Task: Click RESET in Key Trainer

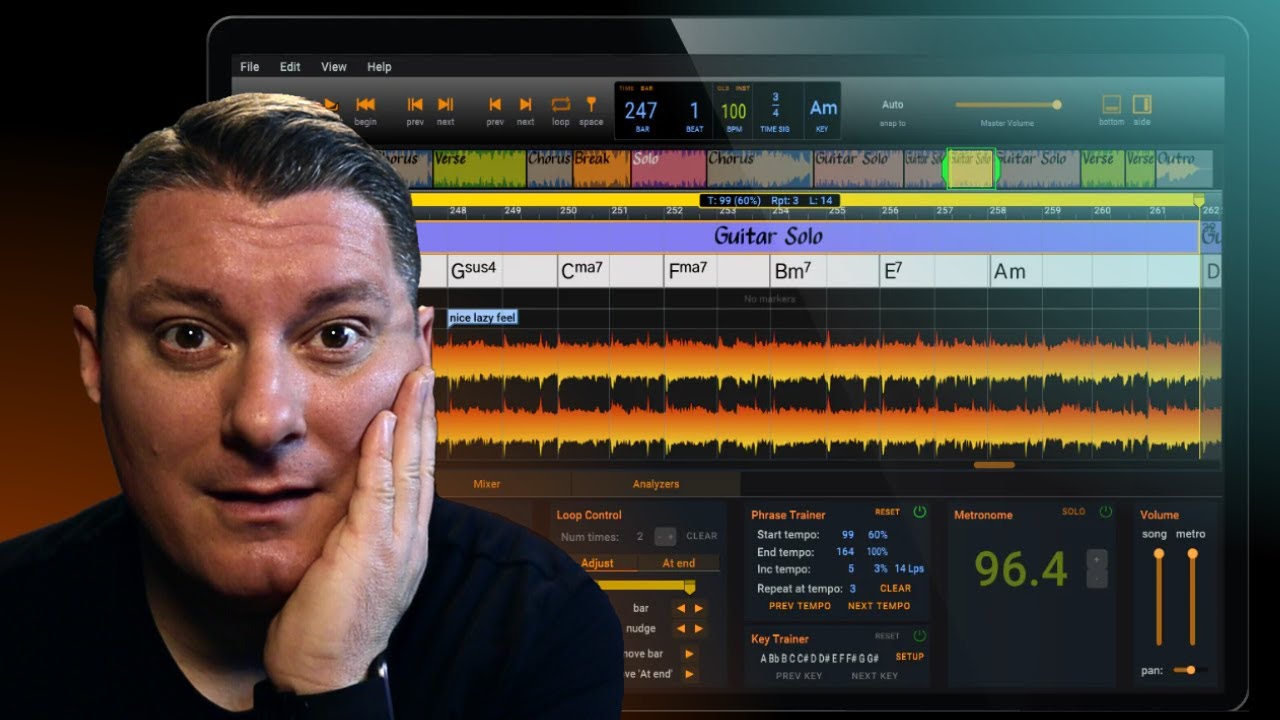Action: point(888,636)
